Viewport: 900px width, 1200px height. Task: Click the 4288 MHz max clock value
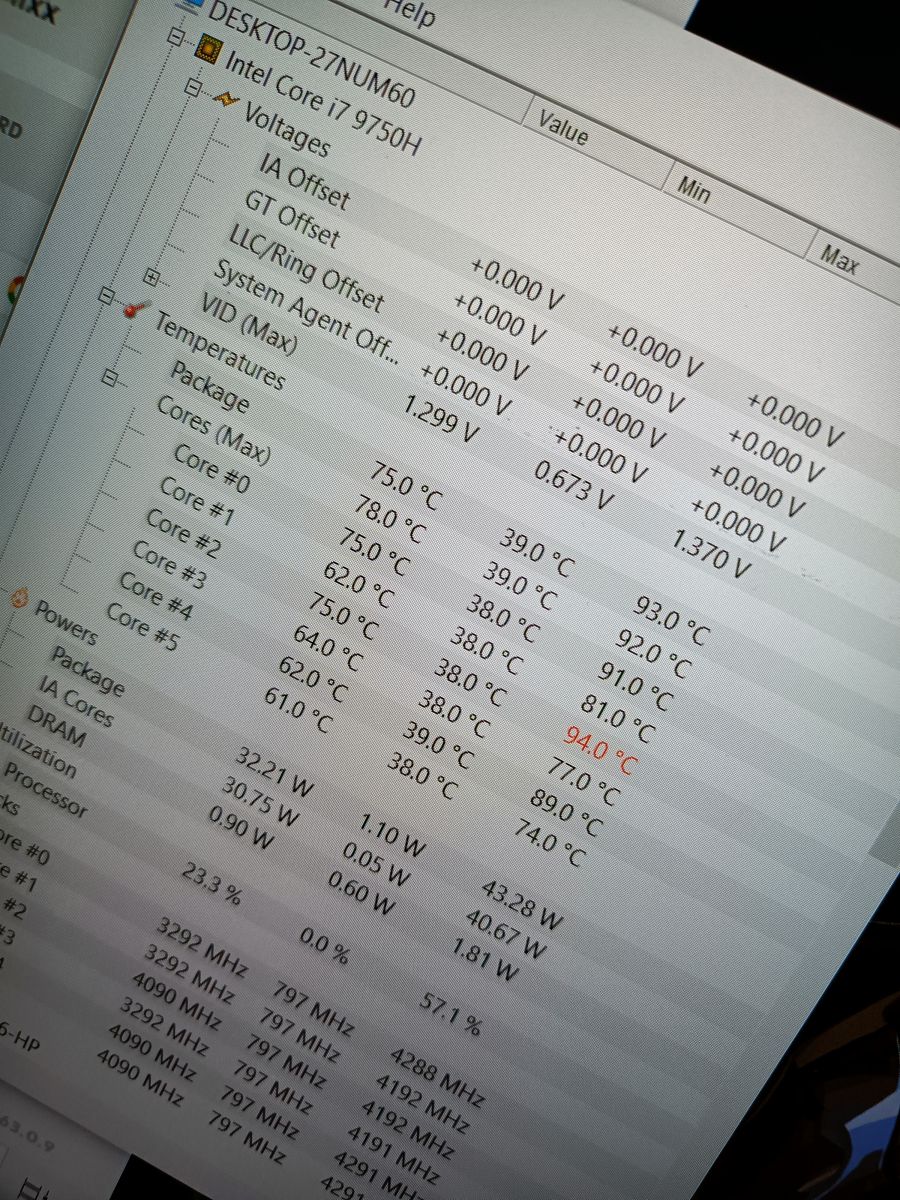pyautogui.click(x=435, y=1078)
